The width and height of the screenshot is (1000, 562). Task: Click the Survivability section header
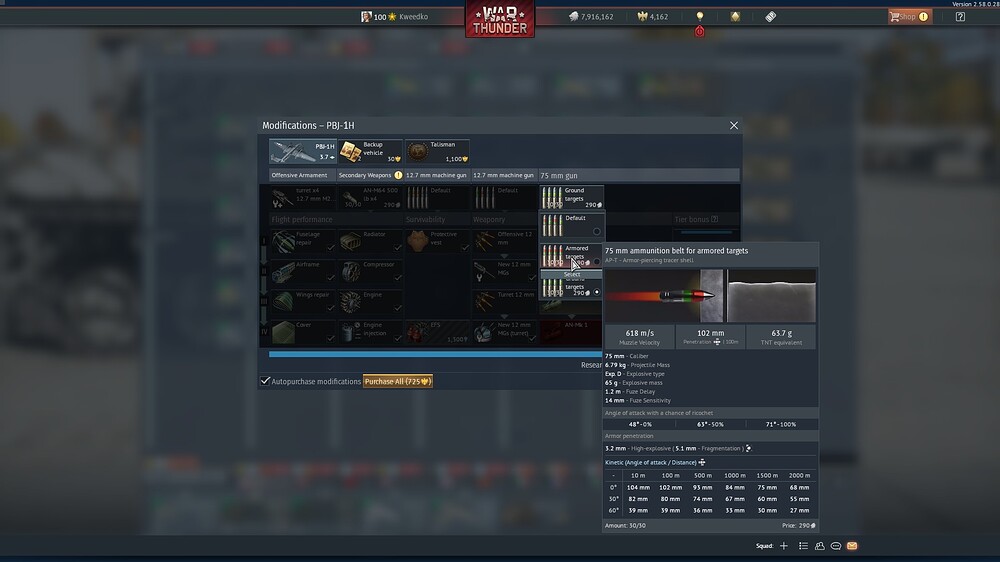425,219
